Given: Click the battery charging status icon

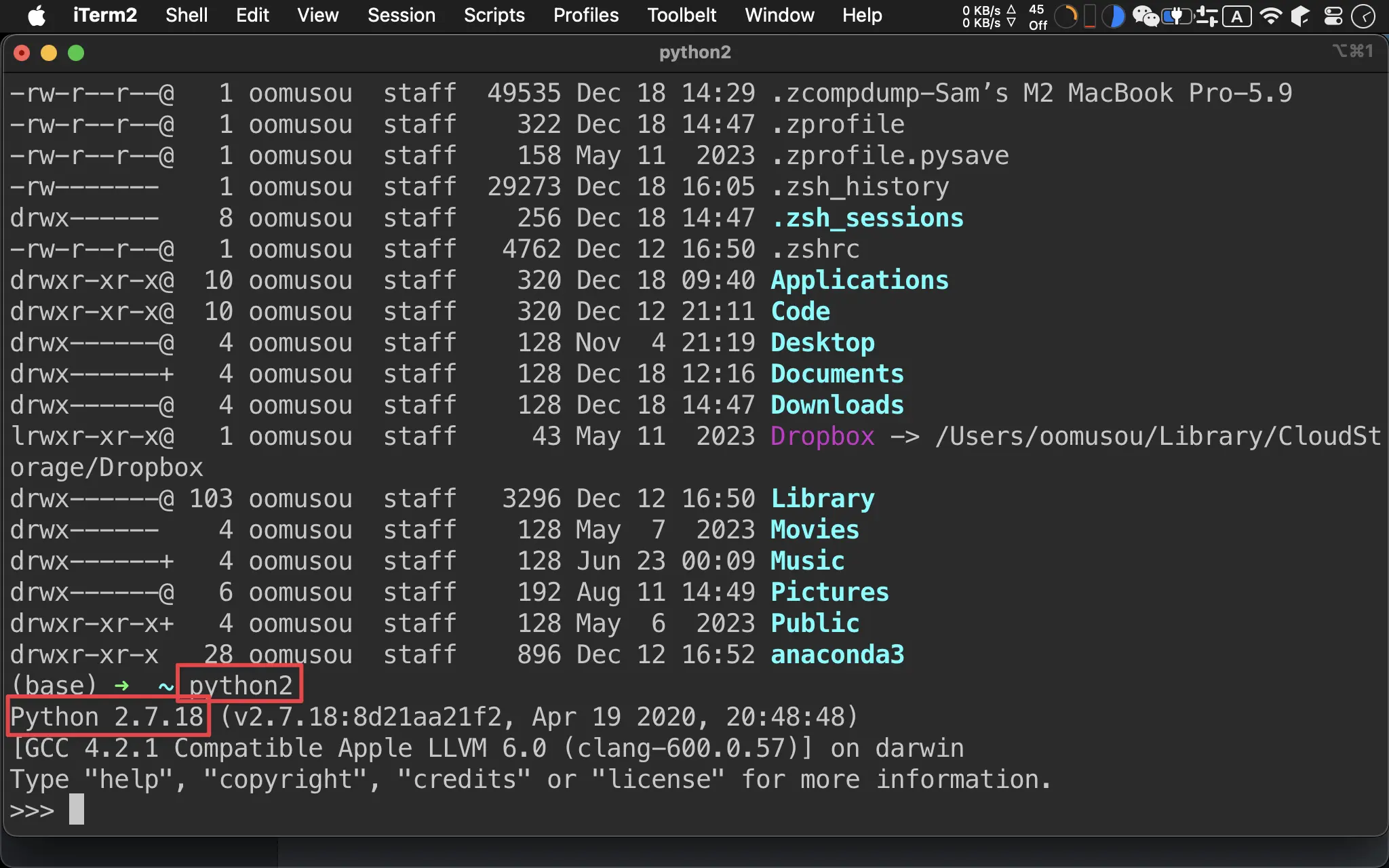Looking at the screenshot, I should click(x=1177, y=16).
